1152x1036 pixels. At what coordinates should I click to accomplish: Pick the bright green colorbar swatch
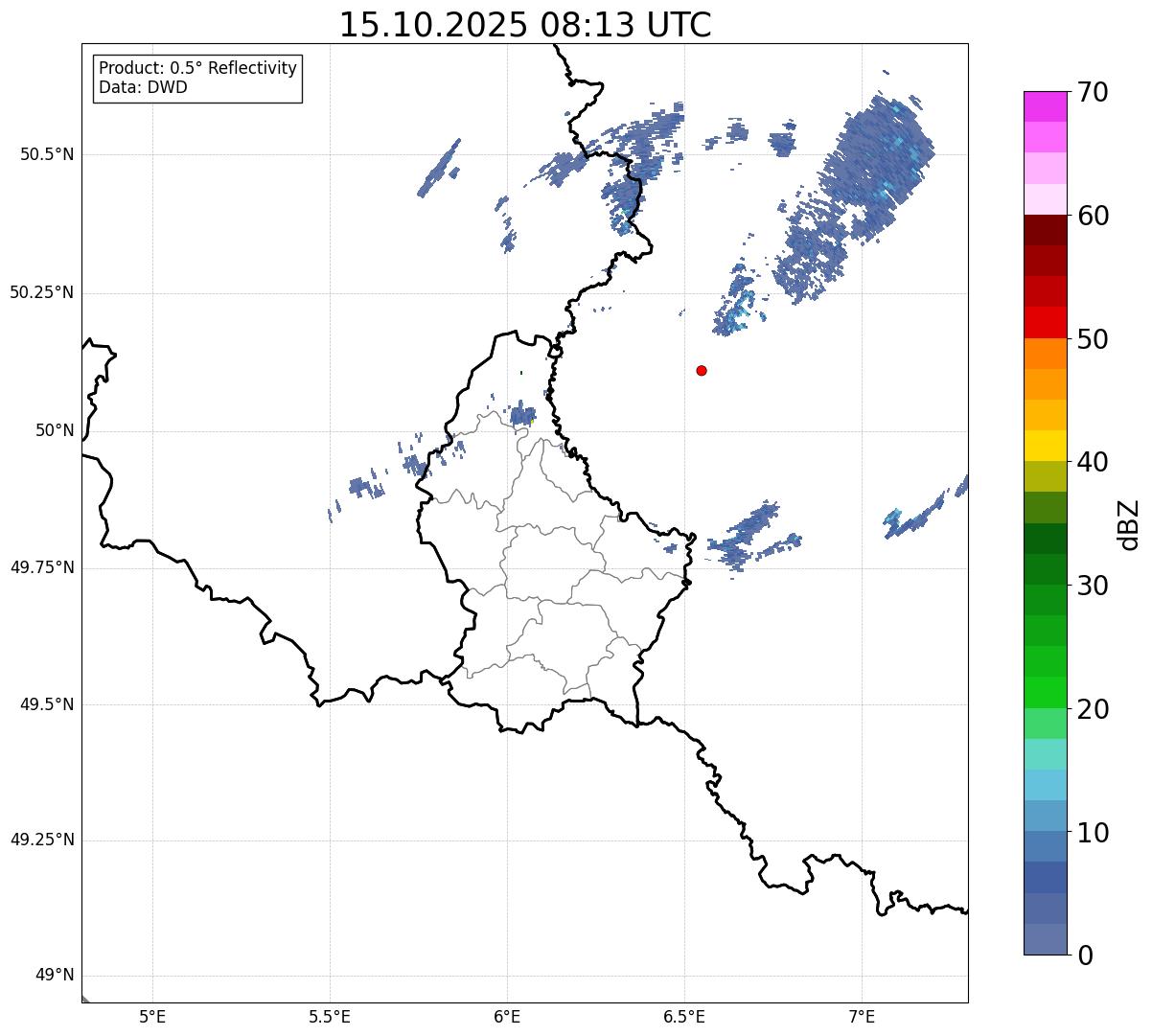click(x=1046, y=692)
